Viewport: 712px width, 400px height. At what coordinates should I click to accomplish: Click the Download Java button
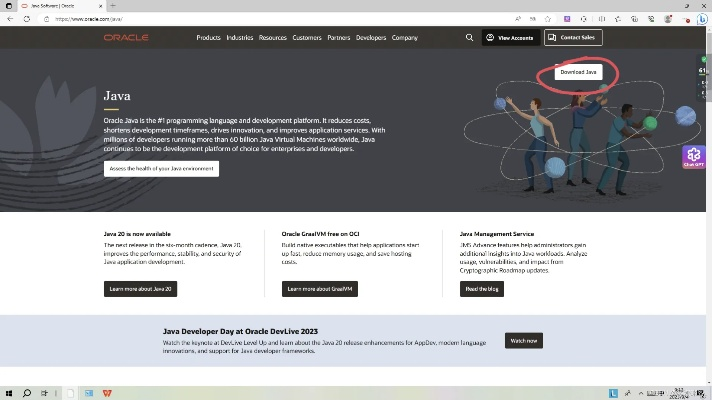(x=578, y=72)
